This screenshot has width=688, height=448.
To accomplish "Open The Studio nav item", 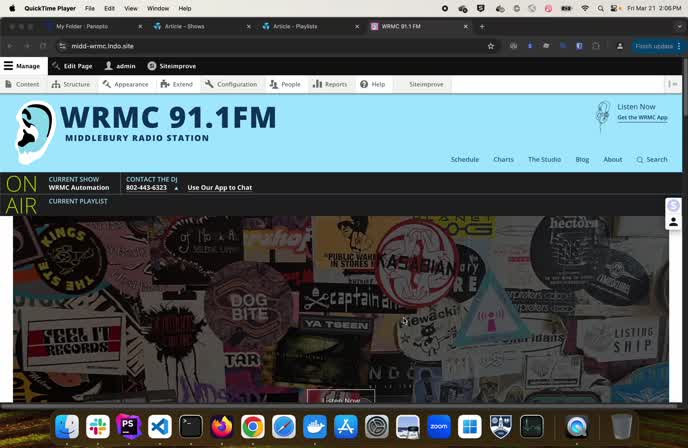I will [544, 159].
